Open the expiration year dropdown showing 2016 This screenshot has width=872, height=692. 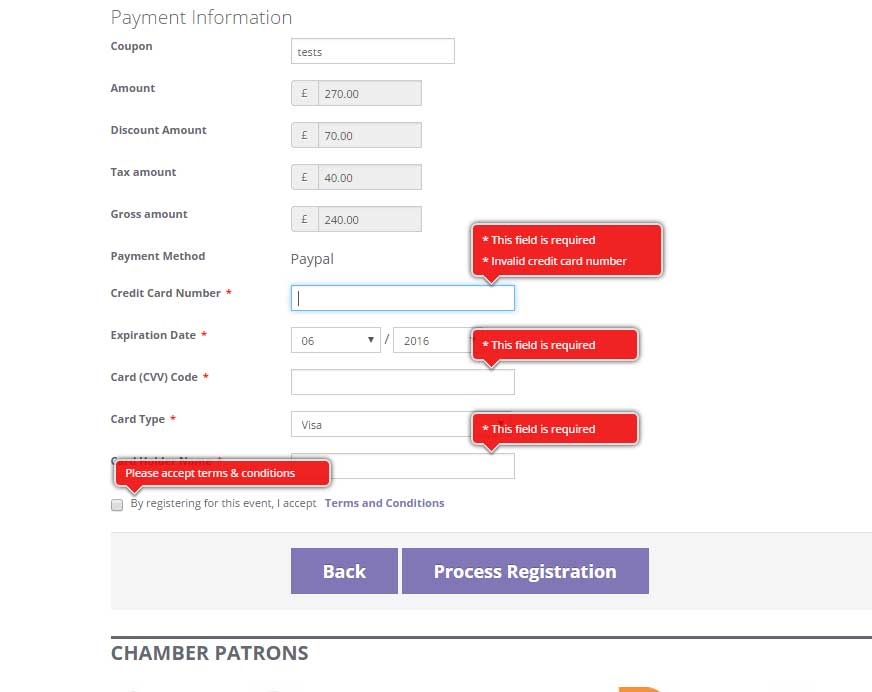432,340
